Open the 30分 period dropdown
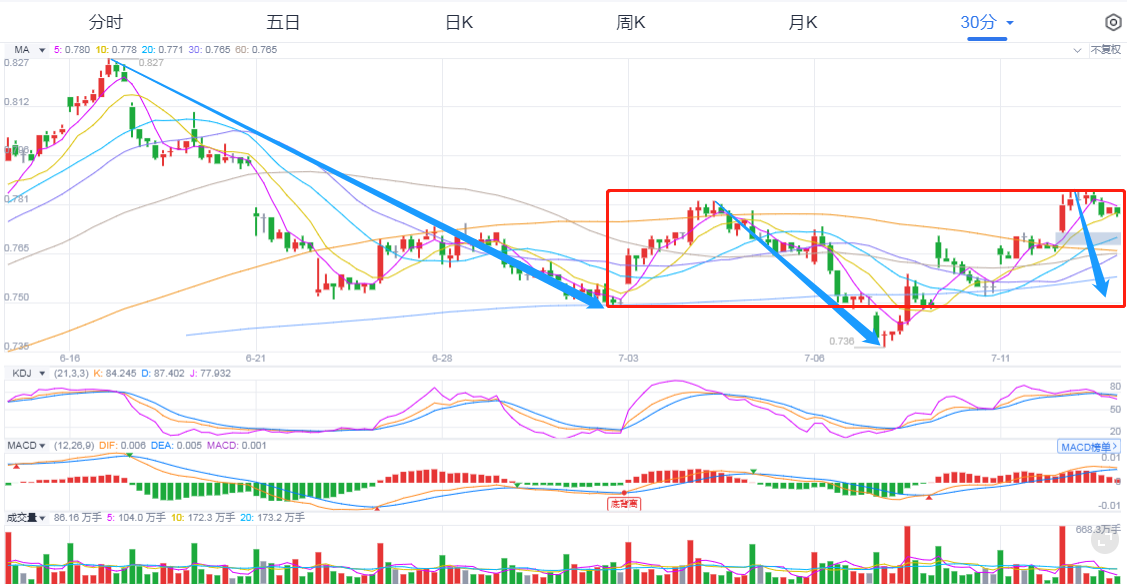This screenshot has height=588, width=1127. point(987,22)
